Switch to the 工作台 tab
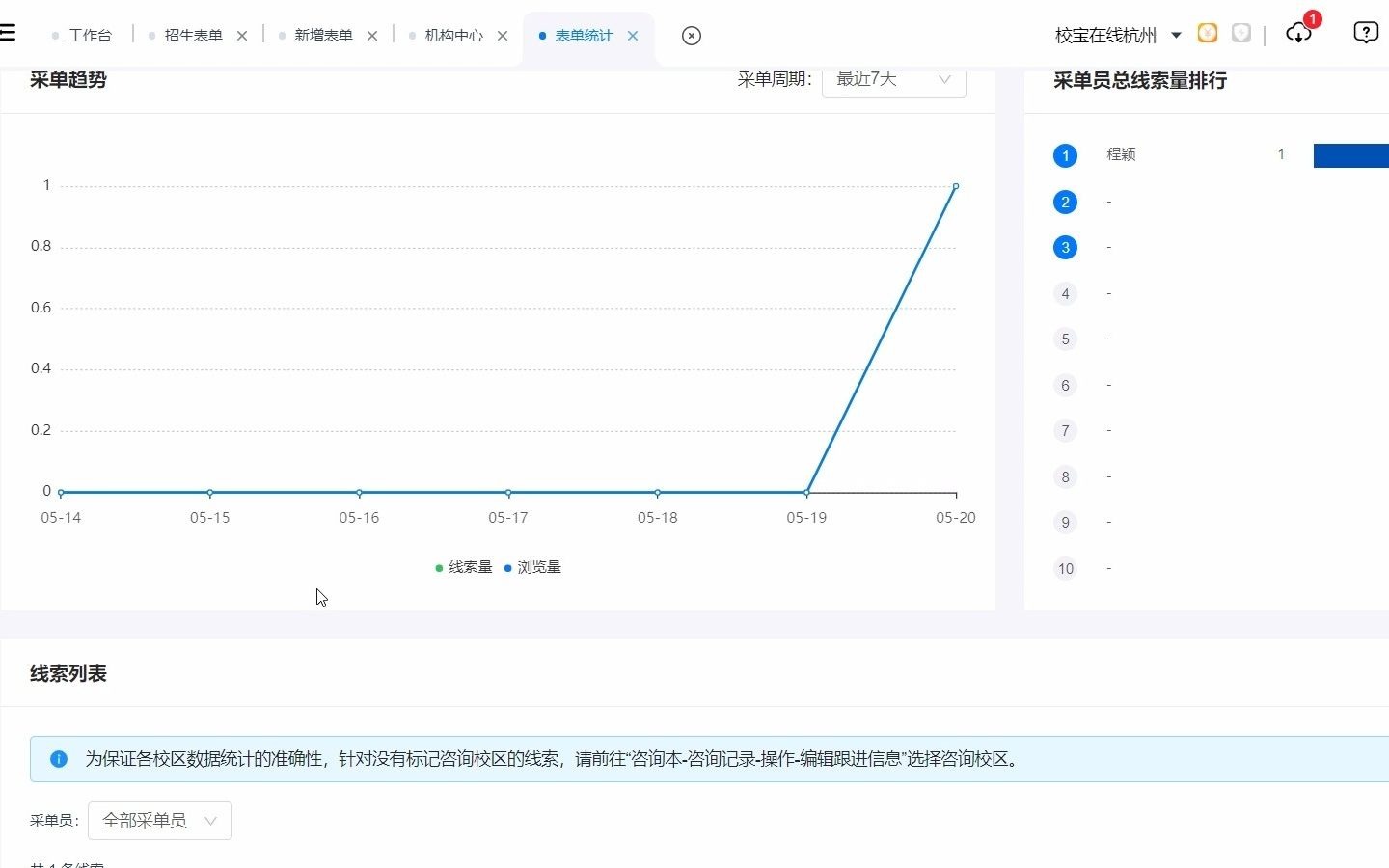The width and height of the screenshot is (1389, 868). tap(90, 36)
